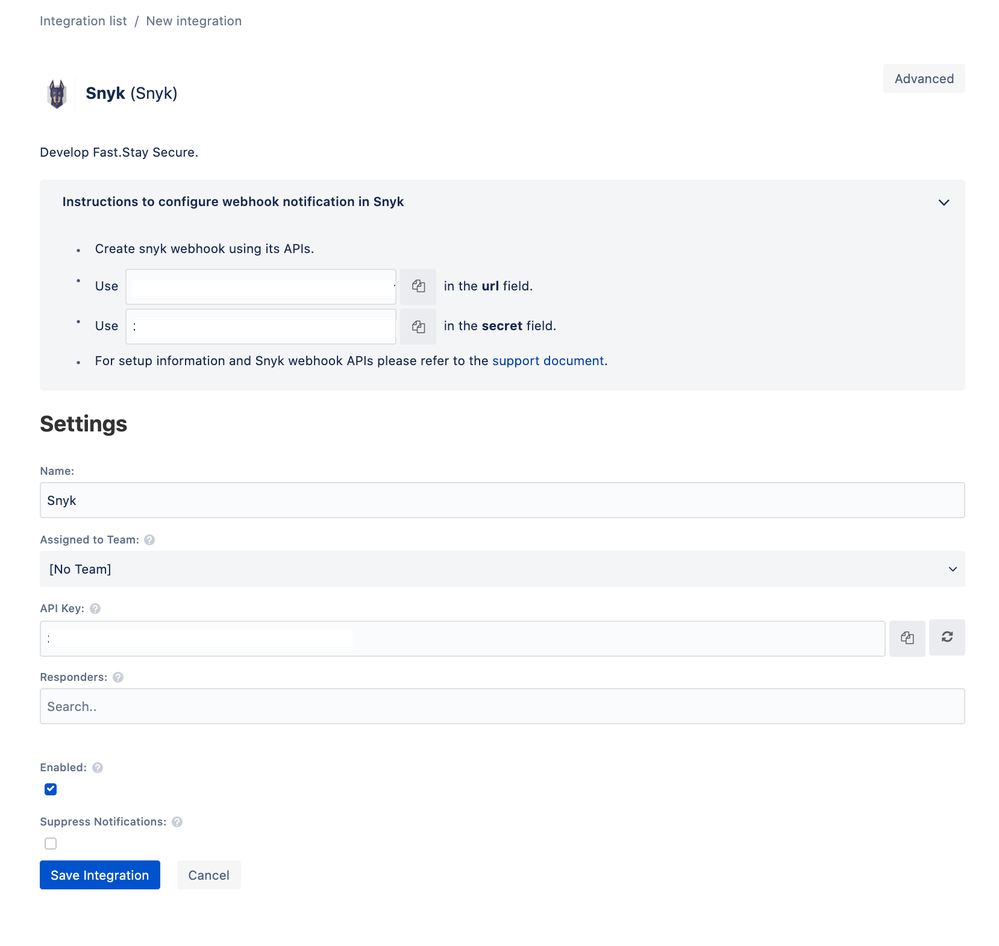Check the Suppress Notifications checkbox

tap(50, 843)
